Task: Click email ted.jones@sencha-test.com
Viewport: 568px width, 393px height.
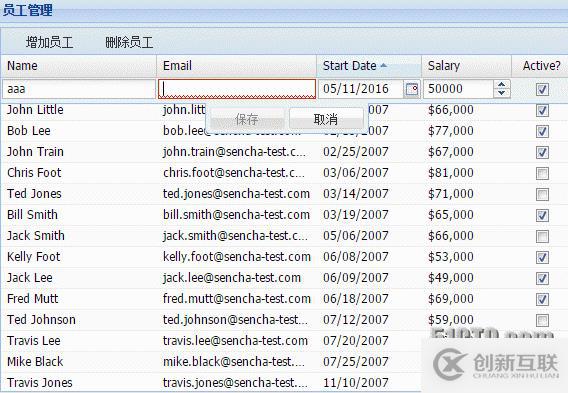Action: 236,194
